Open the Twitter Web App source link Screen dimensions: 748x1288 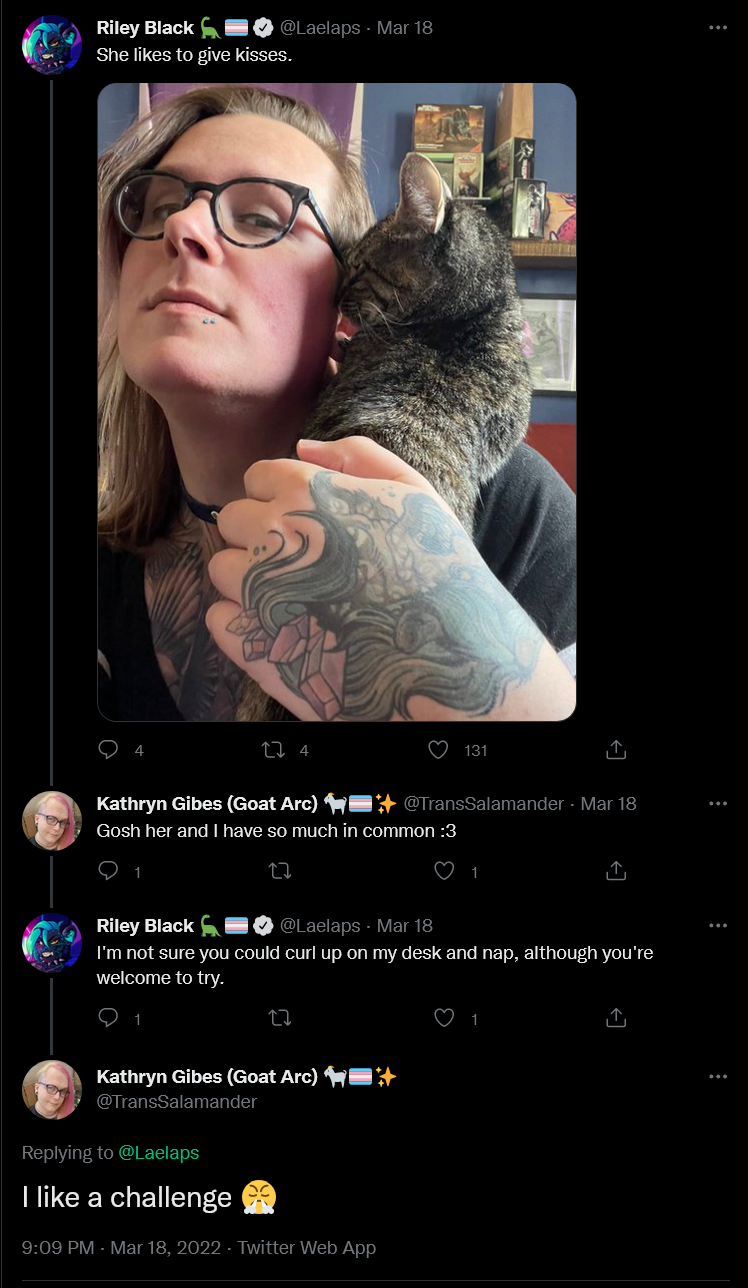307,1247
